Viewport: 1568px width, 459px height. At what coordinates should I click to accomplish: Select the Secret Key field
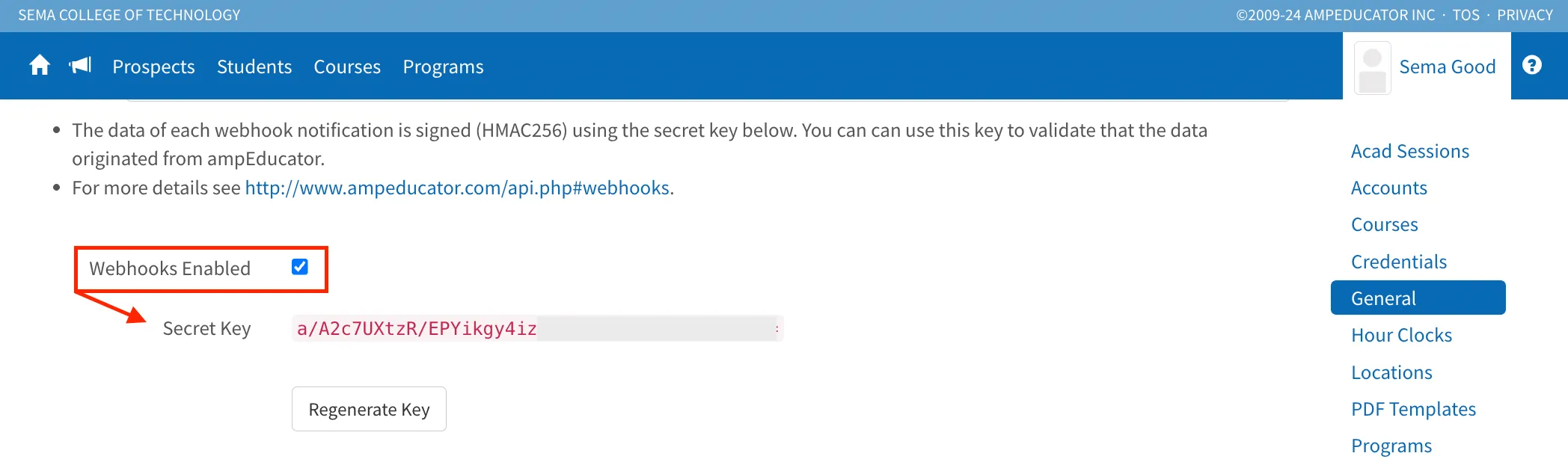point(537,328)
